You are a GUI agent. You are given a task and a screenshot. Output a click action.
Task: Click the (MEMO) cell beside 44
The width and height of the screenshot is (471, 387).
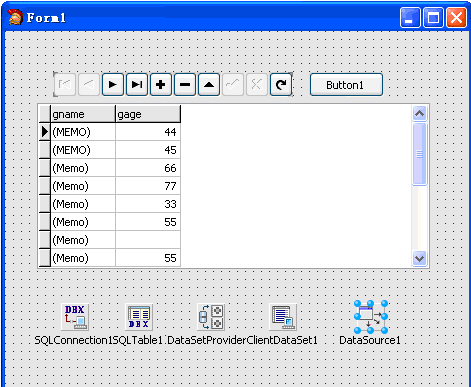83,132
